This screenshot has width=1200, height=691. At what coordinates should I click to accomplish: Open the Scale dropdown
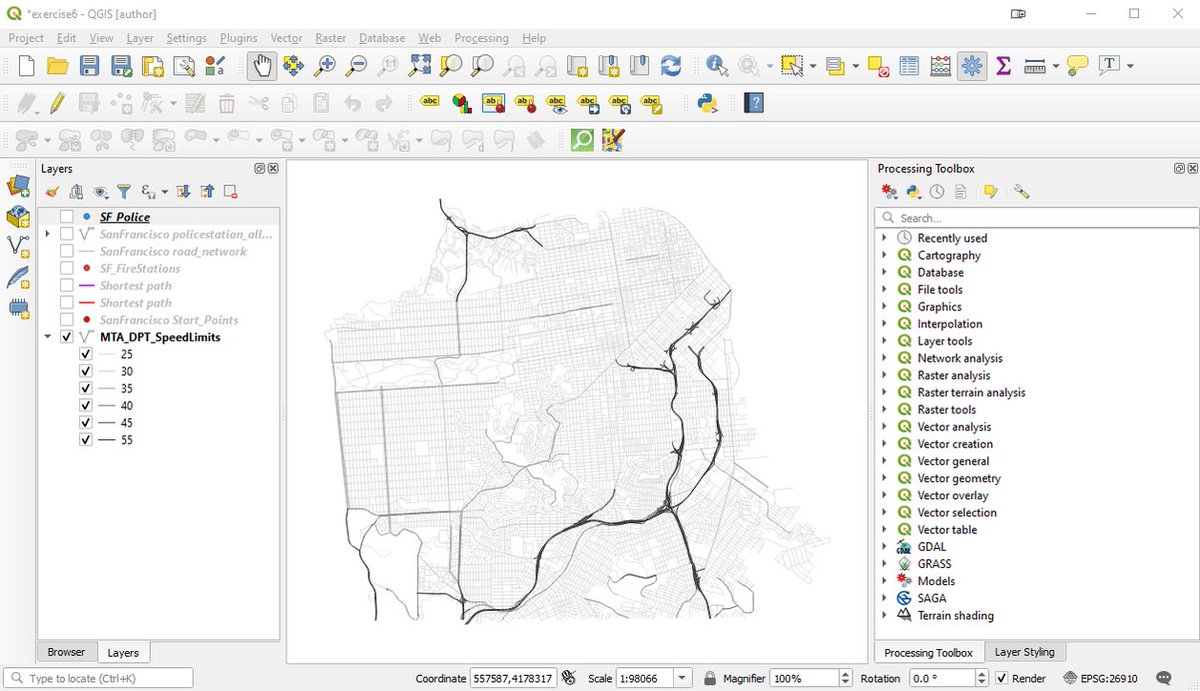pos(683,678)
